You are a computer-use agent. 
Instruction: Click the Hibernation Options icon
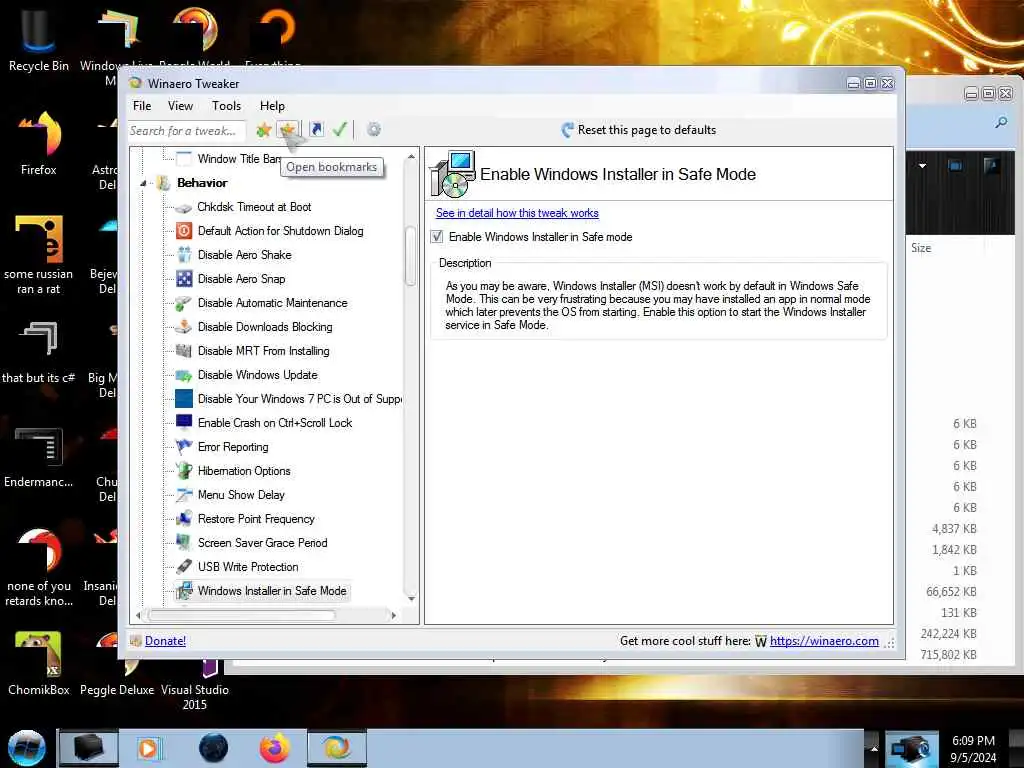coord(184,471)
